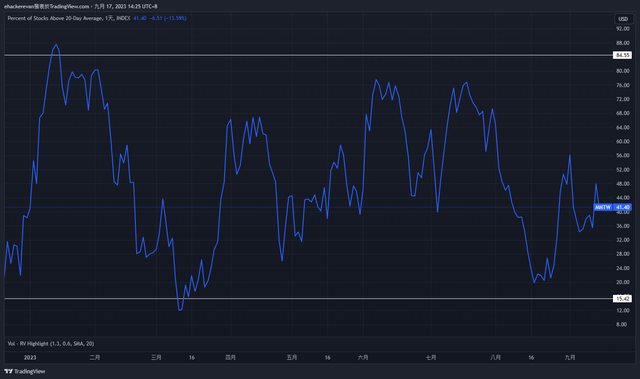The width and height of the screenshot is (640, 379).
Task: Click the 八月 label on time axis
Action: 495,357
